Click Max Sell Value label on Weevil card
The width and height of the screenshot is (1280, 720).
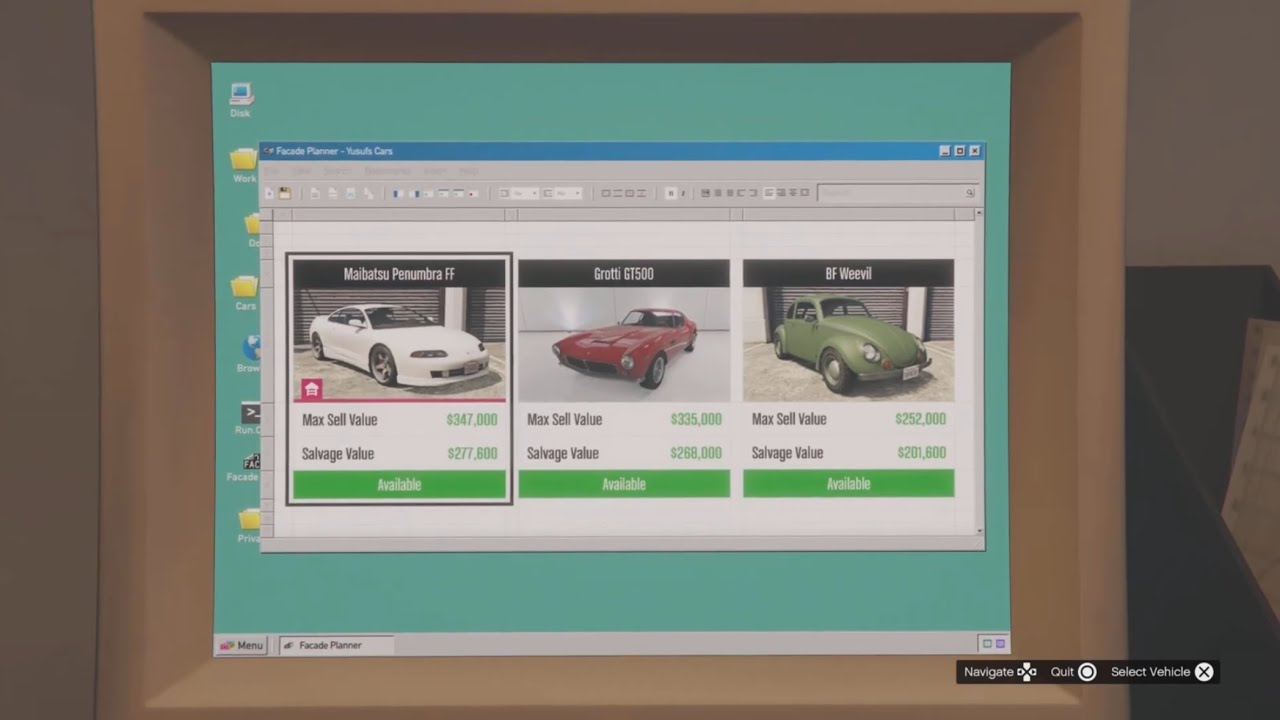coord(789,419)
